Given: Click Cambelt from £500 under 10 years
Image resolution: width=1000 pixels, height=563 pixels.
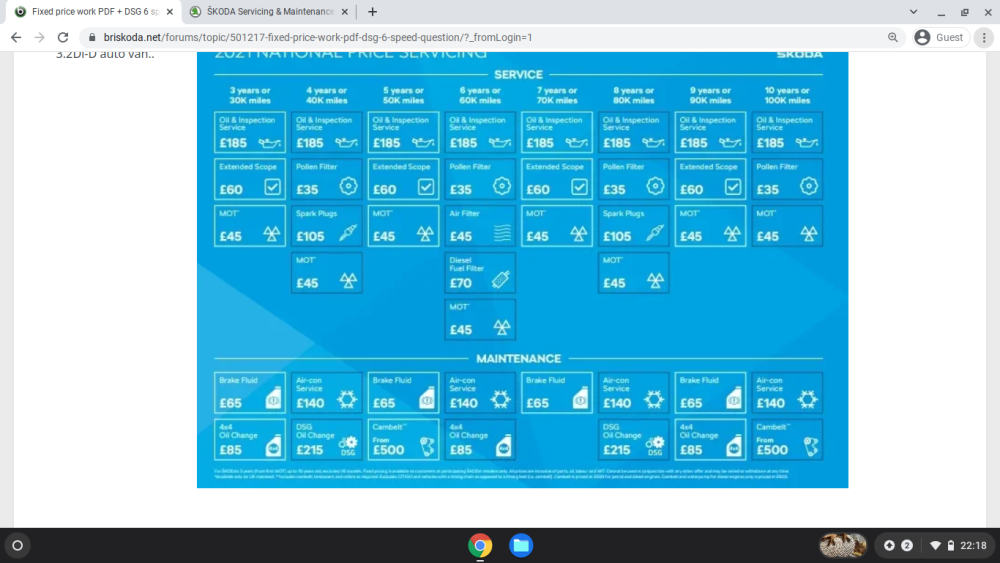Looking at the screenshot, I should click(x=787, y=440).
